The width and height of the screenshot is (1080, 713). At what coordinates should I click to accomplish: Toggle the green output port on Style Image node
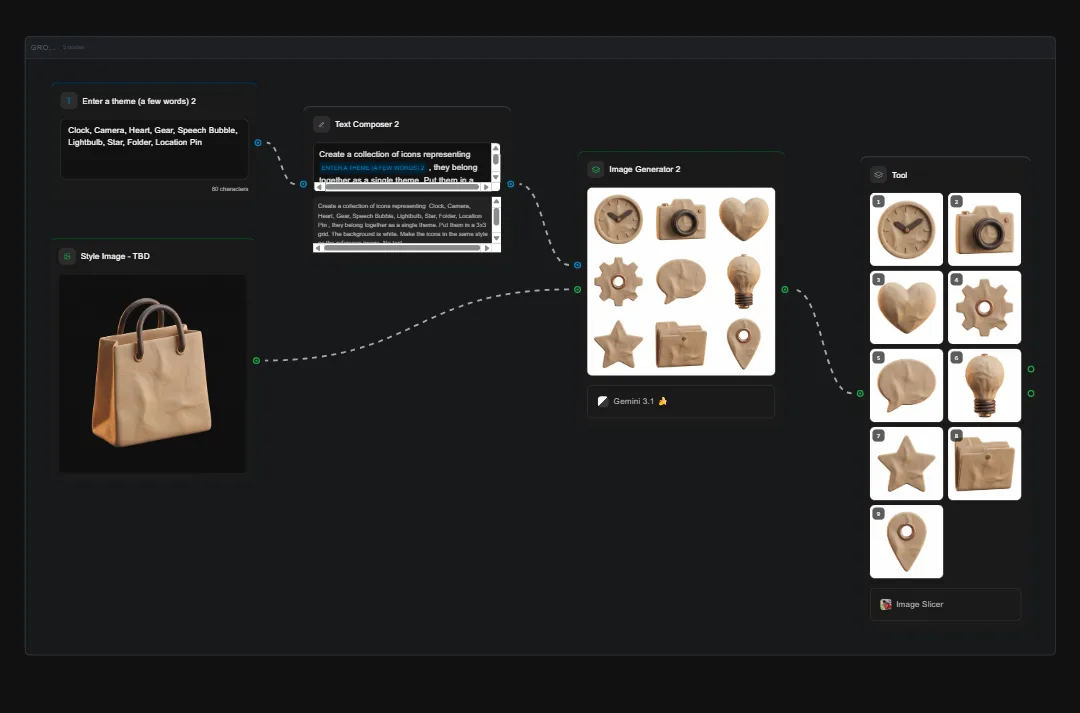point(258,359)
